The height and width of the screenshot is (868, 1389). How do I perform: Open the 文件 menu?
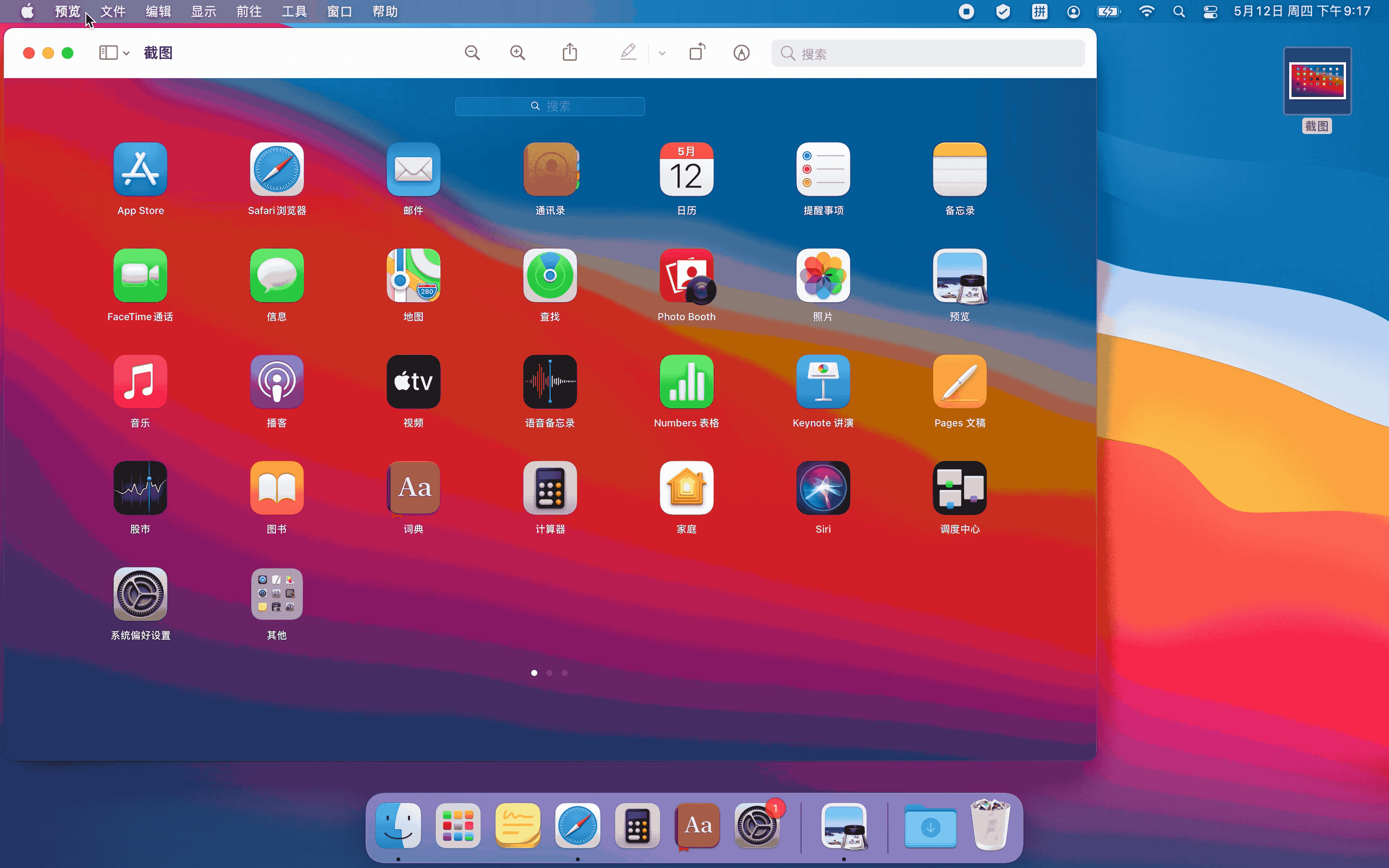[112, 12]
